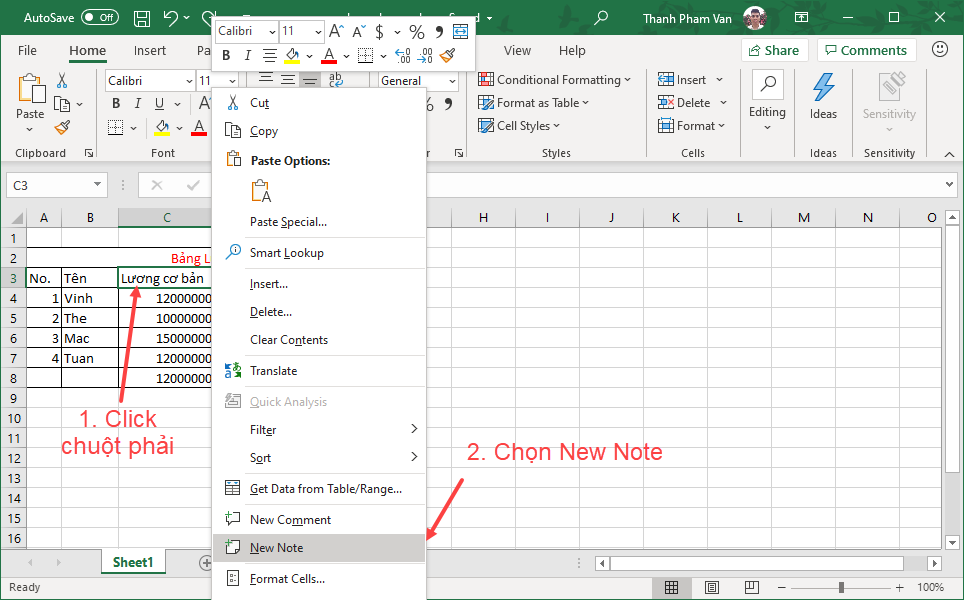Choose Clear Contents from the context menu

pyautogui.click(x=319, y=340)
